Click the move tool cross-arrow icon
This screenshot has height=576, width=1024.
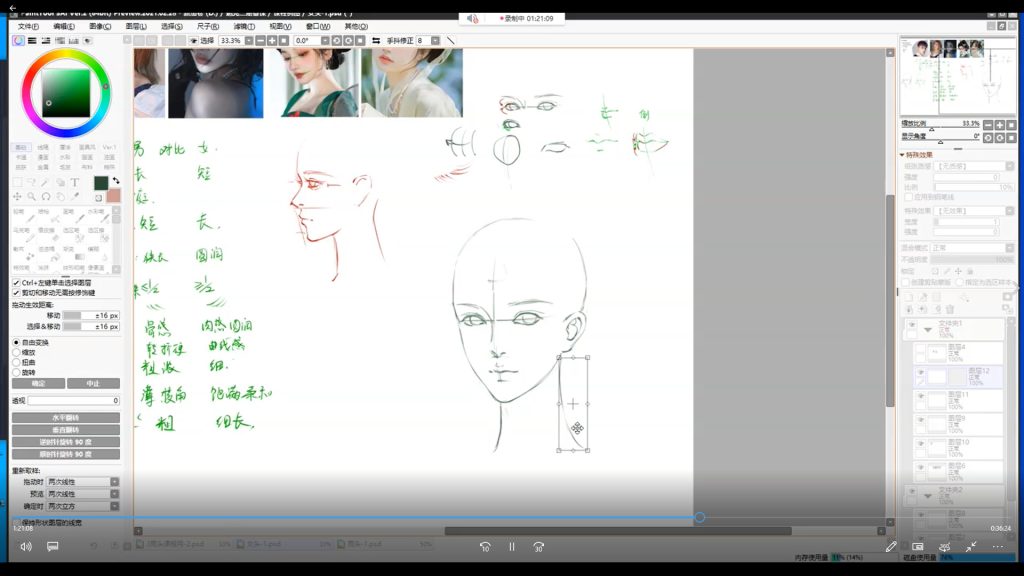tap(17, 196)
